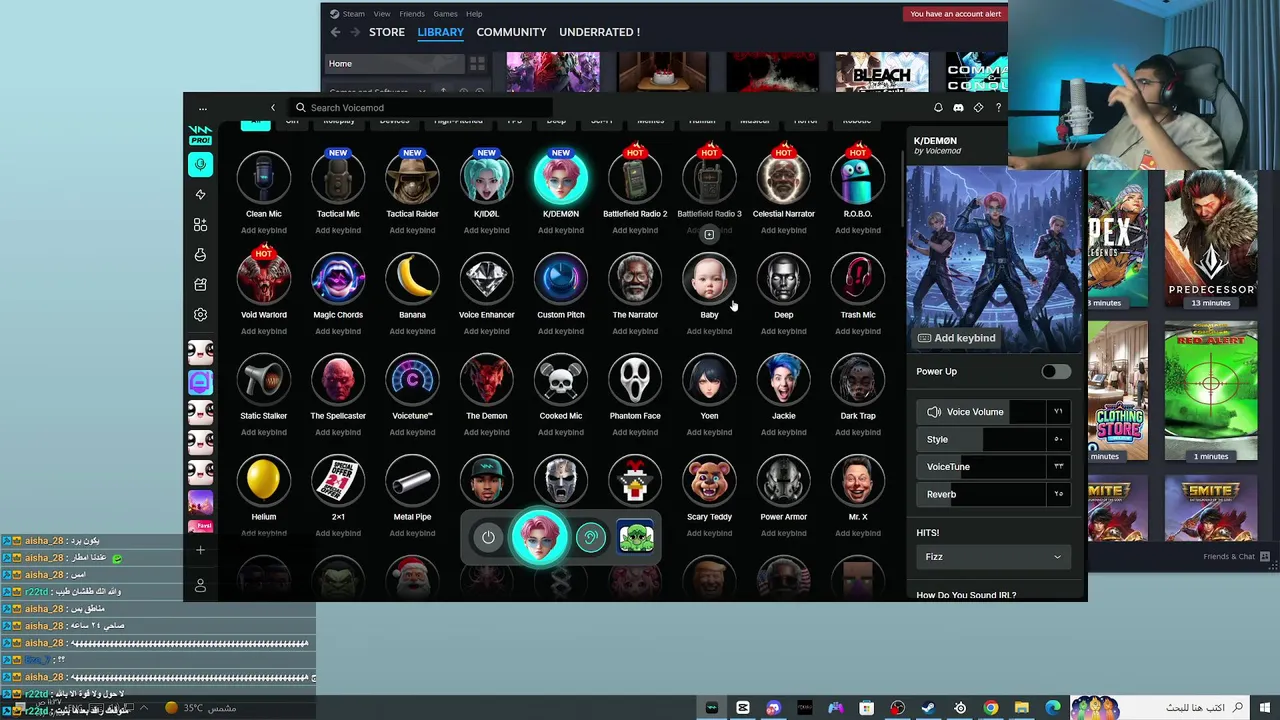1280x720 pixels.
Task: Select the Scary Teddy voice
Action: tap(709, 481)
